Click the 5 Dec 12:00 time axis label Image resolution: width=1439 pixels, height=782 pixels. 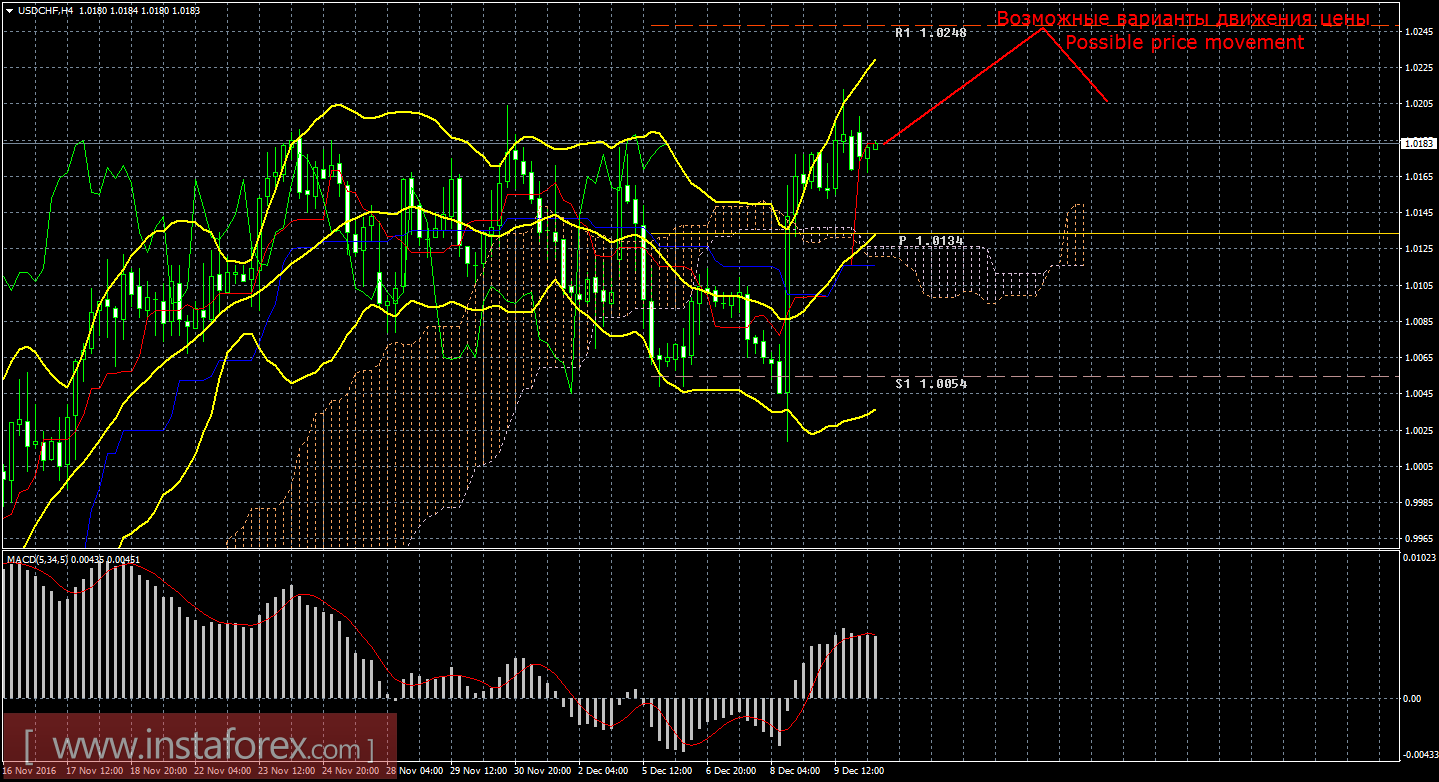point(667,771)
